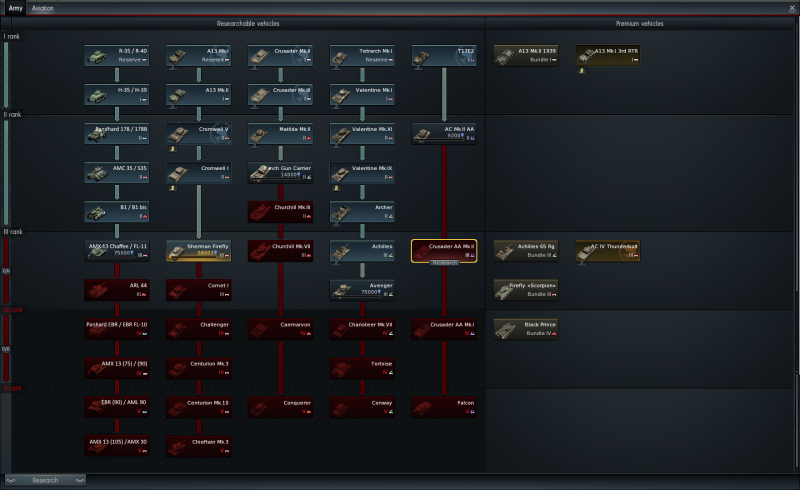This screenshot has width=800, height=490.
Task: Open the Army tab
Action: click(x=14, y=8)
